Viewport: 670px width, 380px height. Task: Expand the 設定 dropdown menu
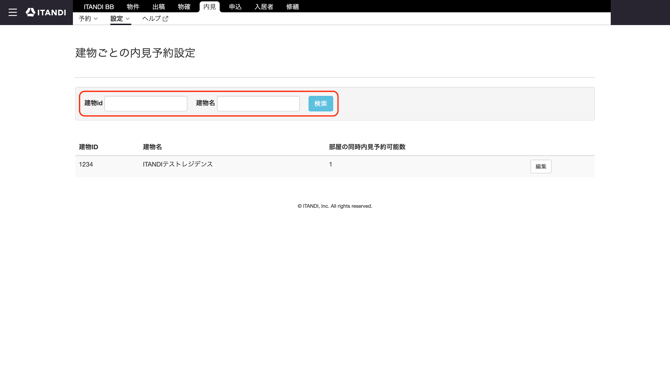[120, 19]
